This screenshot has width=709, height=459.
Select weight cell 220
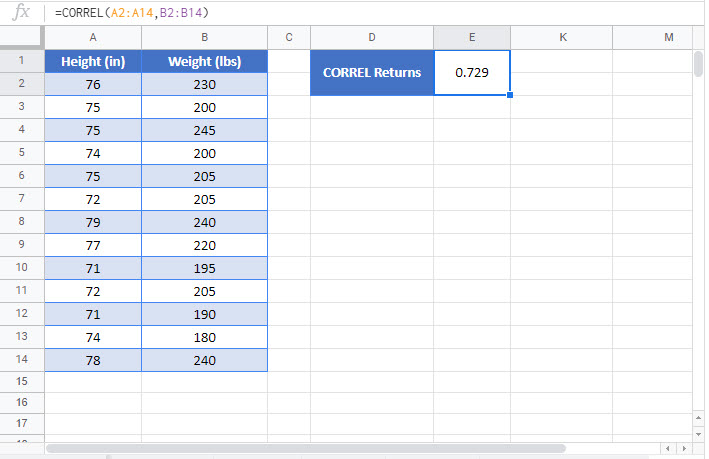[204, 245]
